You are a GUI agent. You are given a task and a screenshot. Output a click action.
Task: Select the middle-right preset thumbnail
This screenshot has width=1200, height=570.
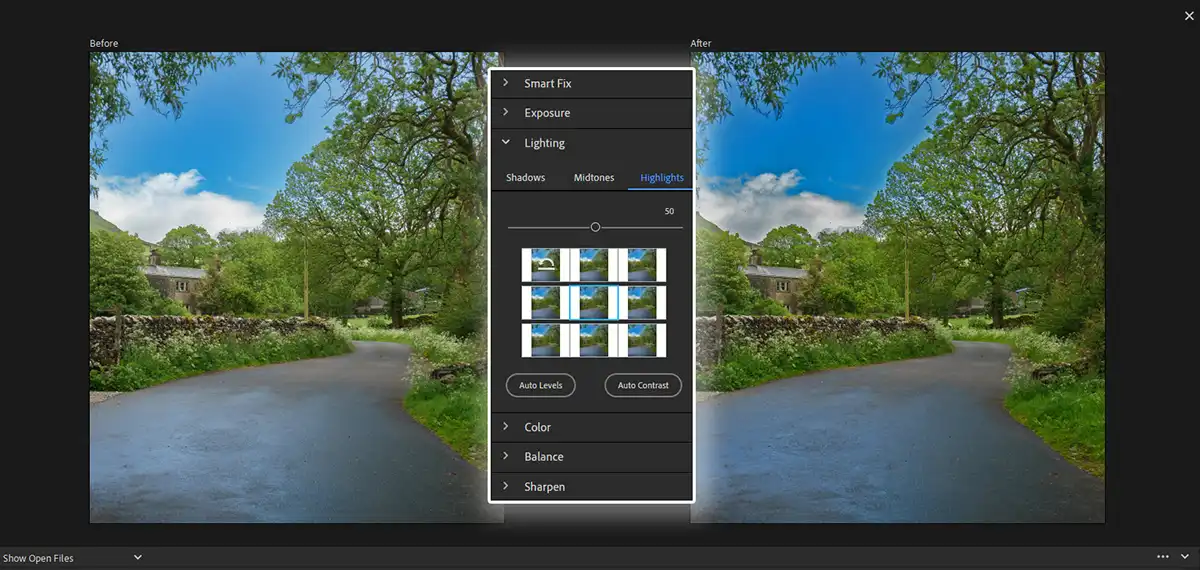pyautogui.click(x=642, y=302)
